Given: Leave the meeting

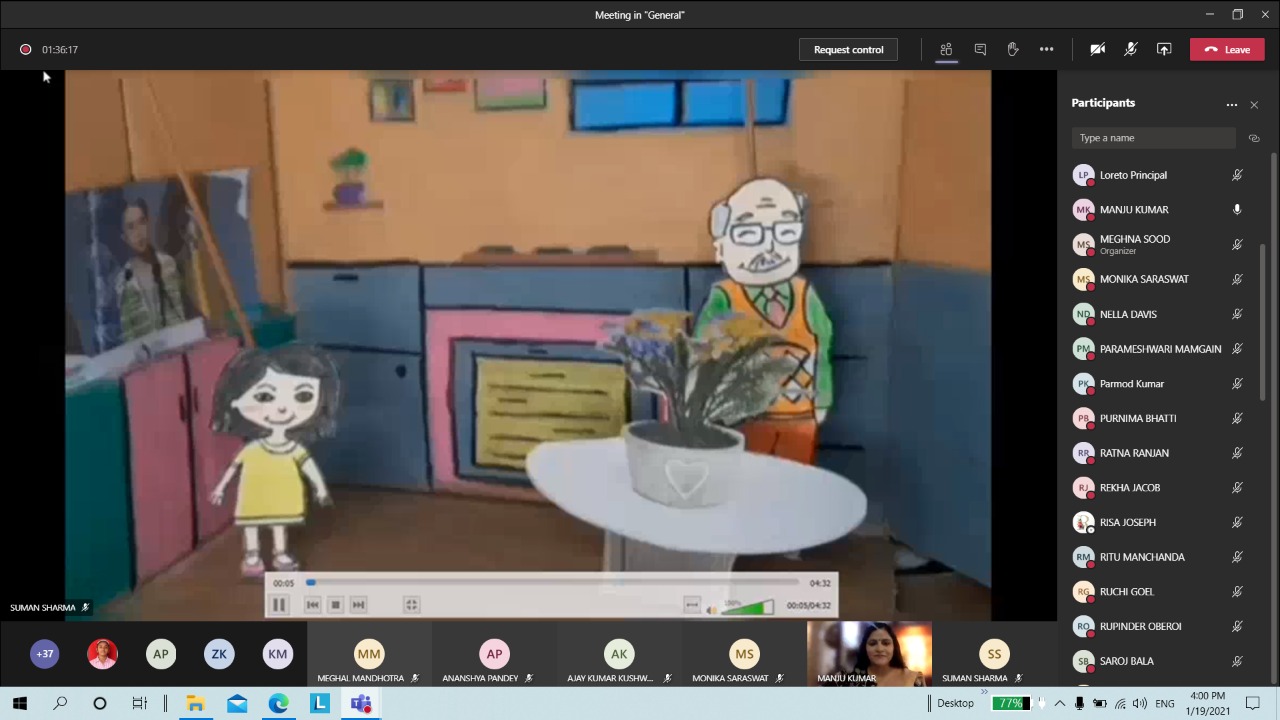Looking at the screenshot, I should pos(1227,49).
